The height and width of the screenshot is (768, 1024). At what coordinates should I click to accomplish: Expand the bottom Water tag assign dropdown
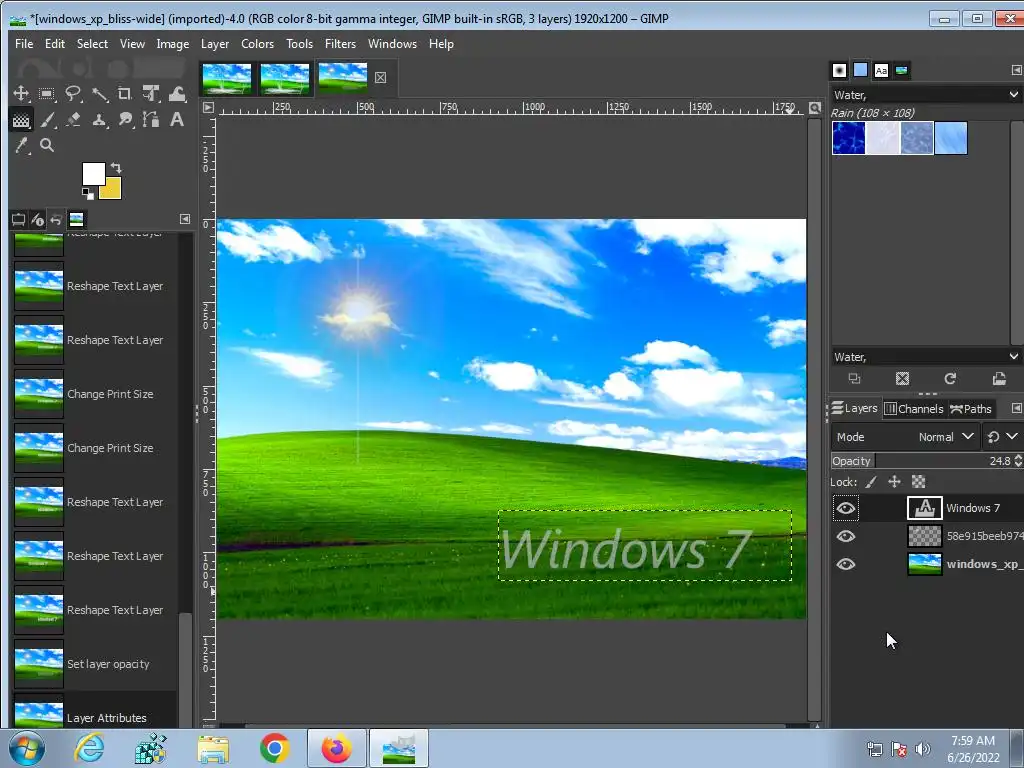[1014, 357]
